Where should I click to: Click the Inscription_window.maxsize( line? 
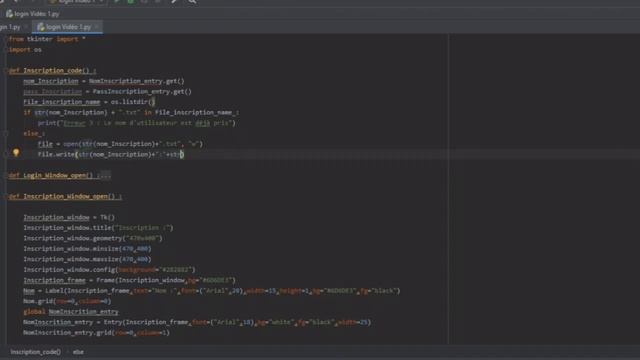point(87,259)
